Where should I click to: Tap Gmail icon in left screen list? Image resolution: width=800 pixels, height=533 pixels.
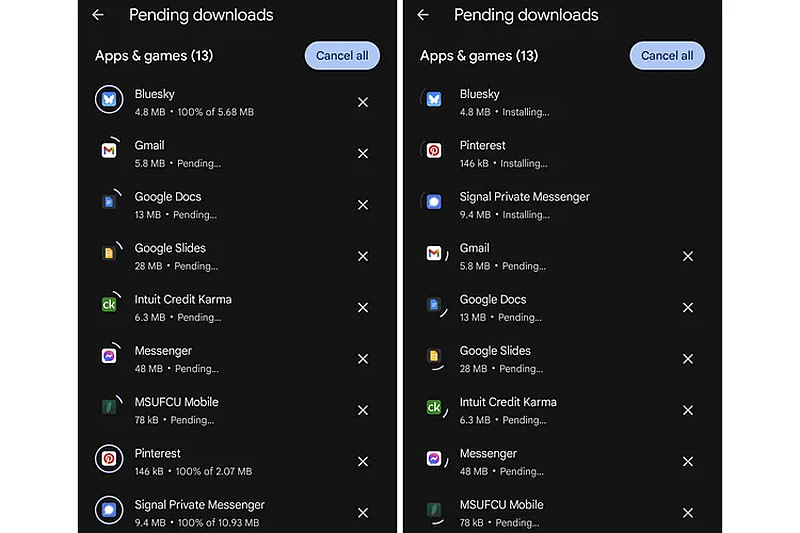(x=109, y=150)
